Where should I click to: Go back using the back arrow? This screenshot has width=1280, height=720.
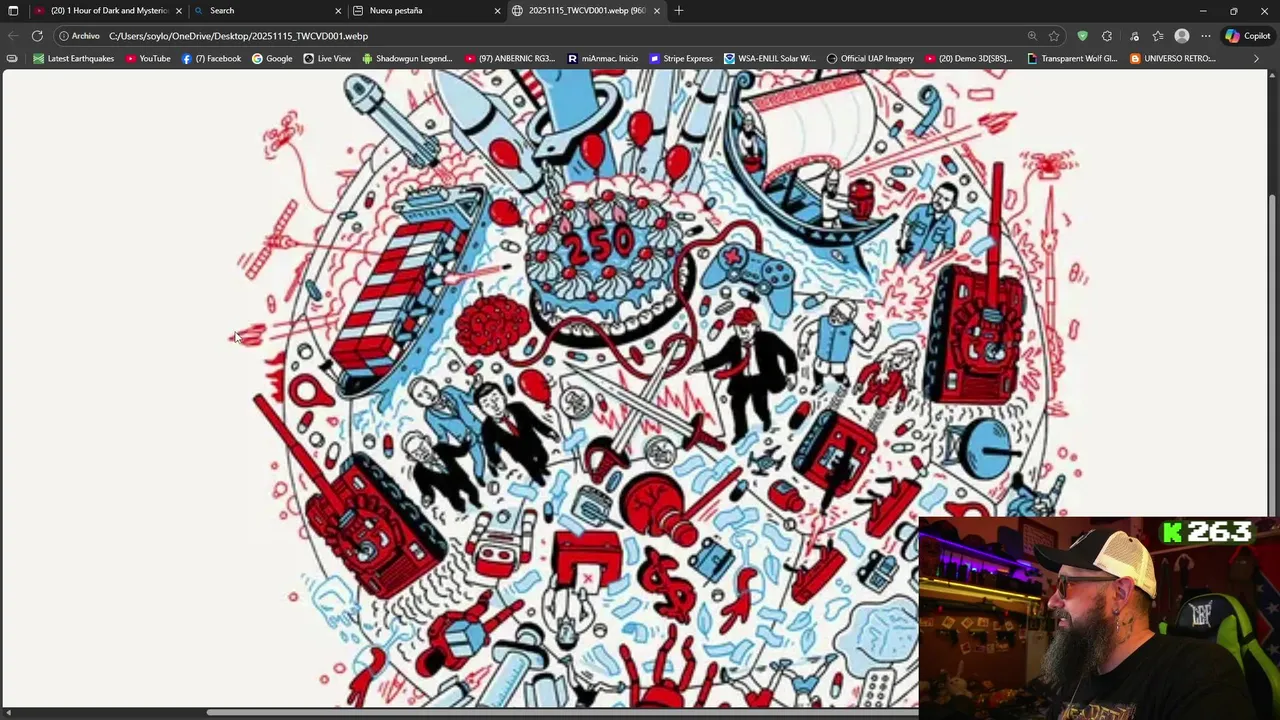coord(13,36)
